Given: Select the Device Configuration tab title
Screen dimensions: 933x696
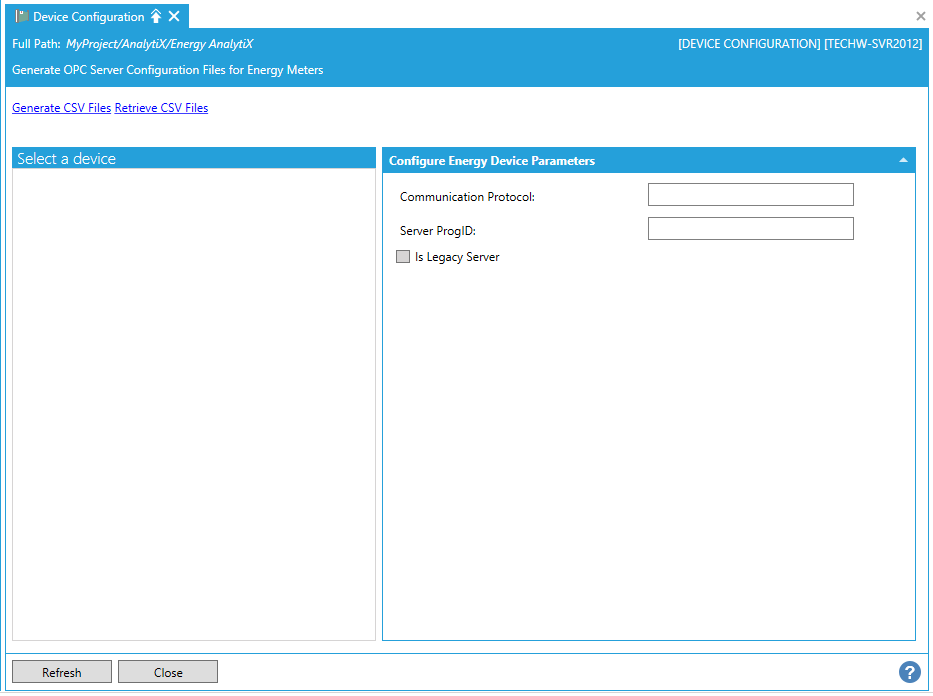Looking at the screenshot, I should pyautogui.click(x=89, y=17).
